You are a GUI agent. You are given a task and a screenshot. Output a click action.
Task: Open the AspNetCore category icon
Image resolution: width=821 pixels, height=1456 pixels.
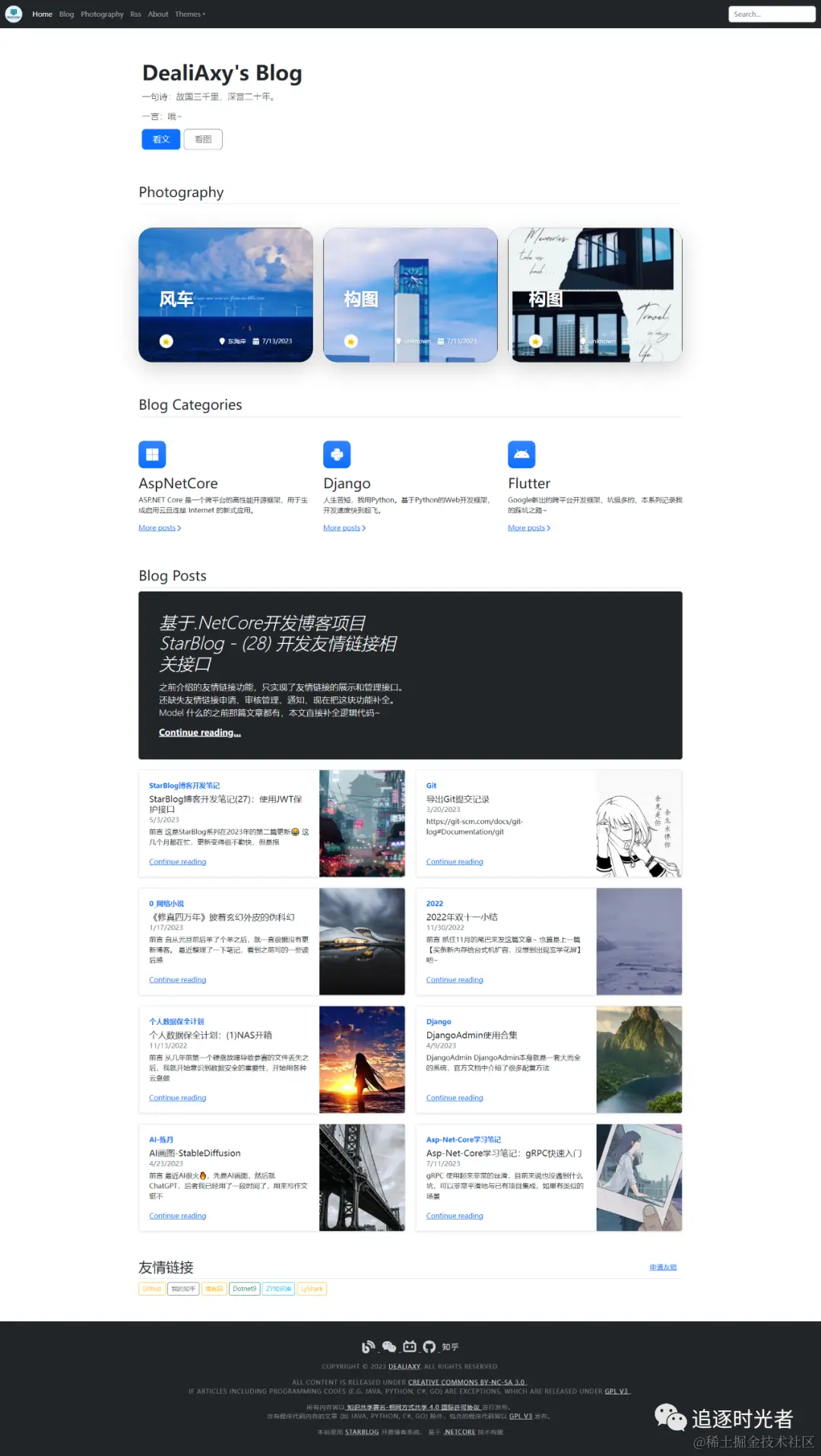[152, 455]
